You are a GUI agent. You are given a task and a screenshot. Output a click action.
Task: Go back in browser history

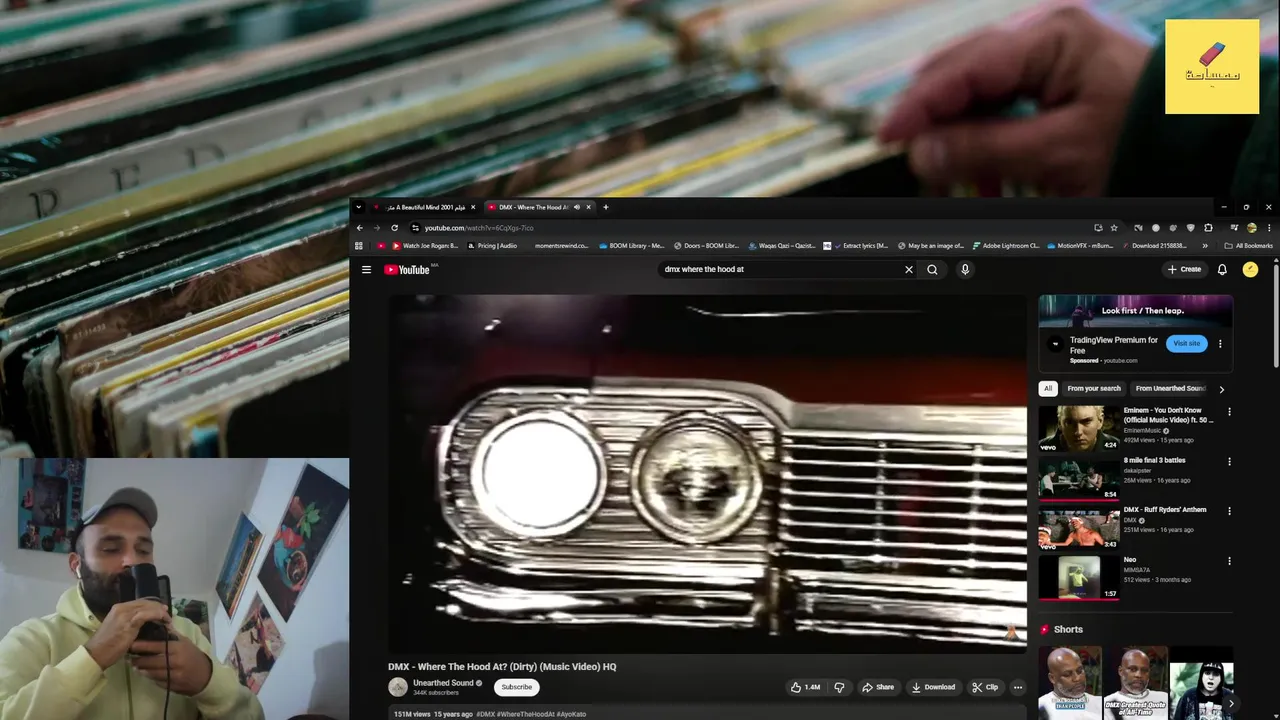[x=360, y=227]
